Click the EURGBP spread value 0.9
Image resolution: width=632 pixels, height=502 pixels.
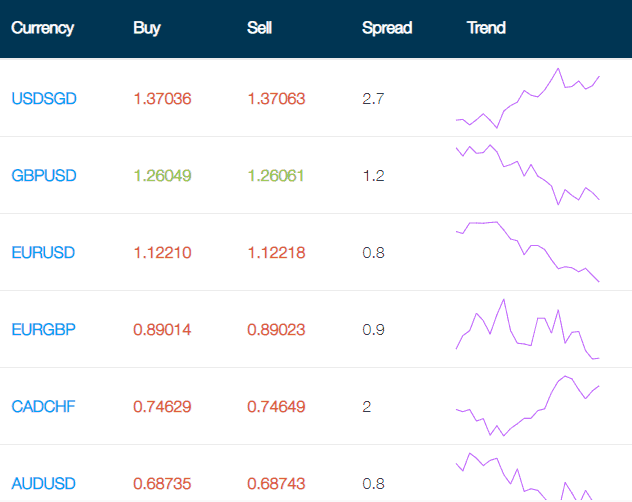click(373, 330)
